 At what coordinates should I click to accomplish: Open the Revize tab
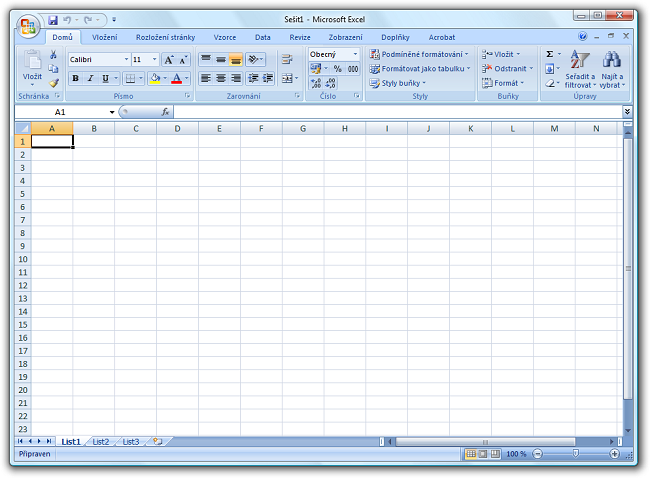[x=300, y=37]
